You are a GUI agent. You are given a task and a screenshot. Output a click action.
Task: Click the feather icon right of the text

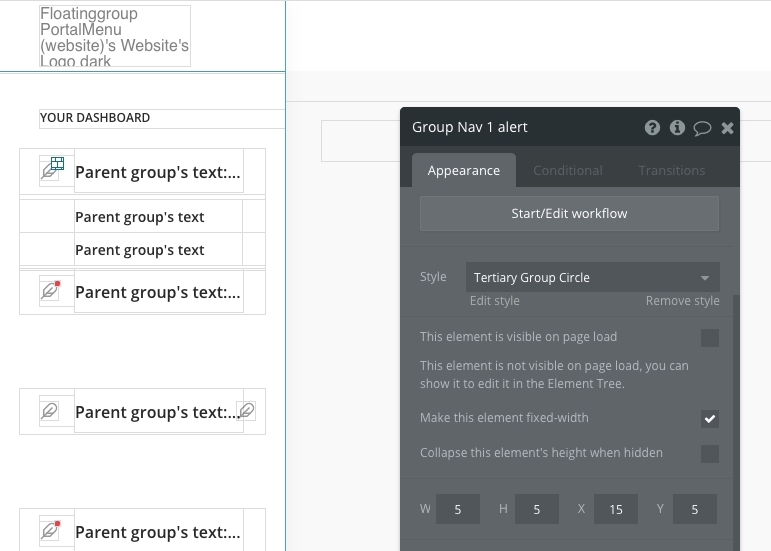(x=246, y=411)
